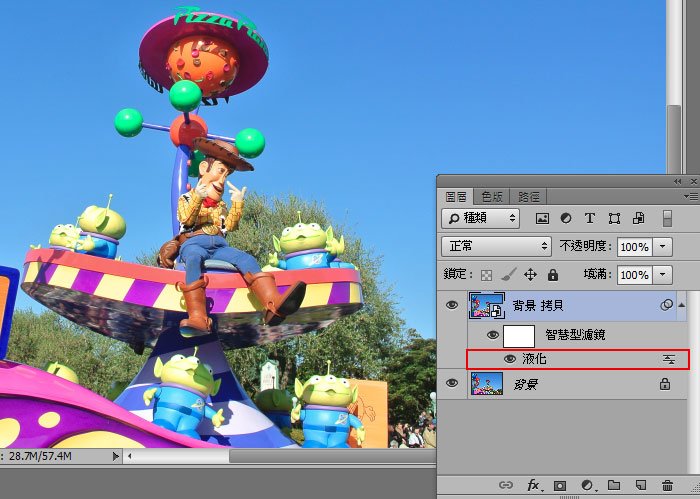The height and width of the screenshot is (499, 700).
Task: Click smart filter indicator on 背景 拷貝 layer
Action: pos(667,305)
